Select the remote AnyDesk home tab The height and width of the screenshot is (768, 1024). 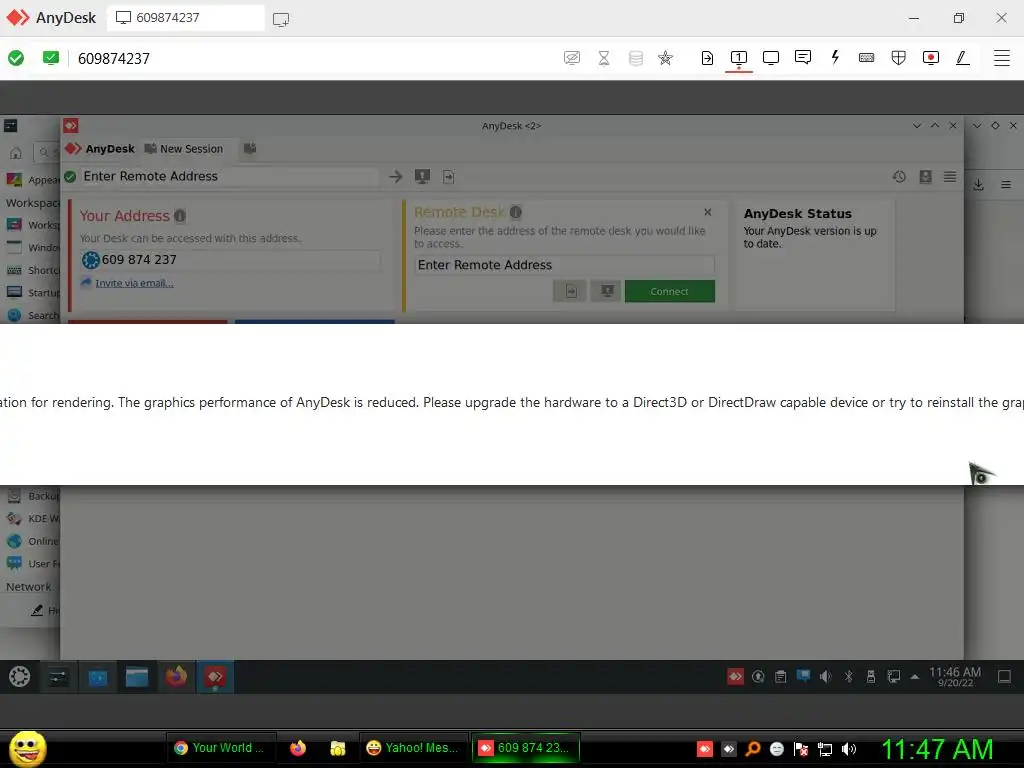click(x=100, y=149)
